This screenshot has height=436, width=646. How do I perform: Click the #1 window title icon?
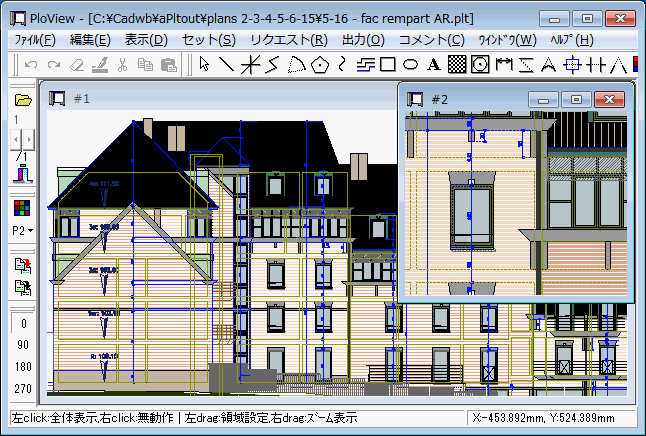click(57, 98)
